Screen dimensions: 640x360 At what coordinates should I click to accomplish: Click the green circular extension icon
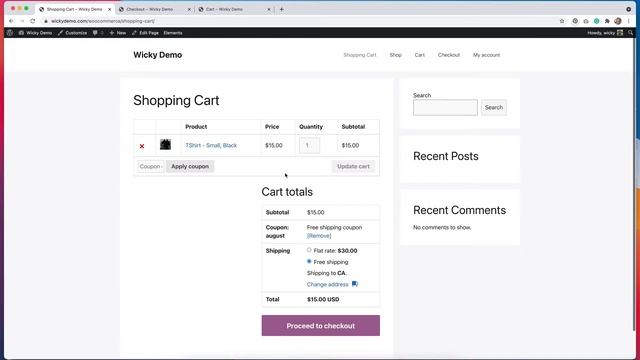point(597,21)
